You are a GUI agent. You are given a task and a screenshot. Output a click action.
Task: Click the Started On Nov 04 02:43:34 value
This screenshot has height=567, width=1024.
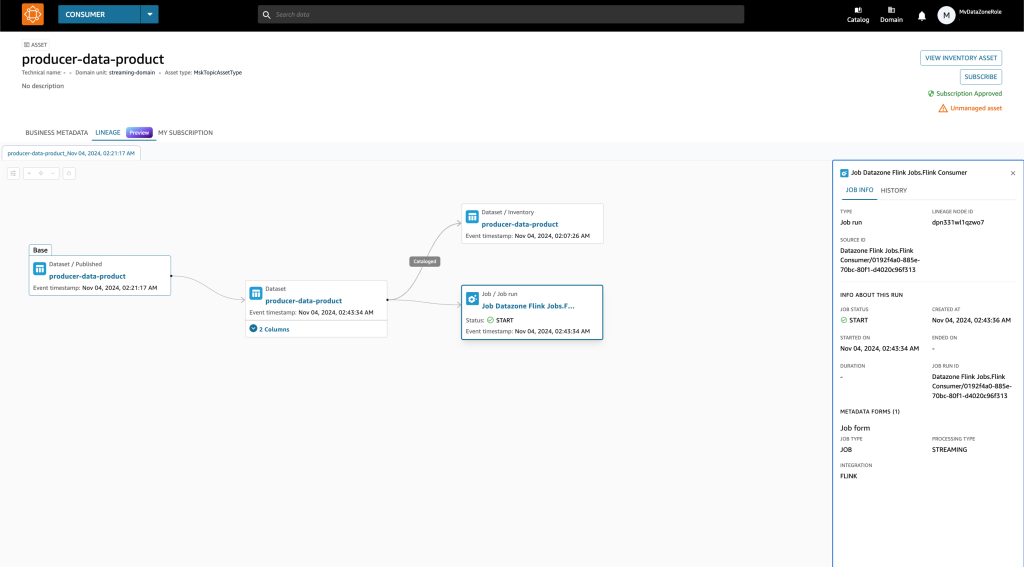[x=879, y=349]
